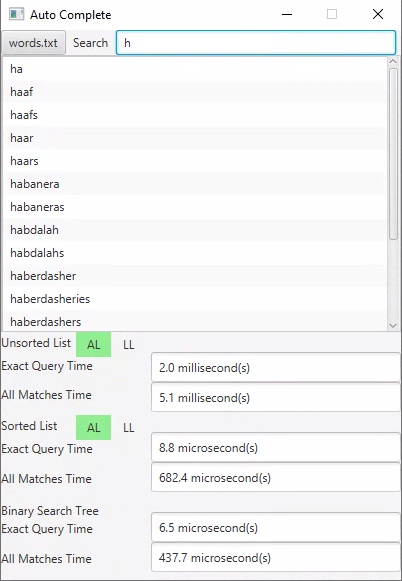This screenshot has width=402, height=581.
Task: Close the Auto Complete window
Action: tap(378, 14)
